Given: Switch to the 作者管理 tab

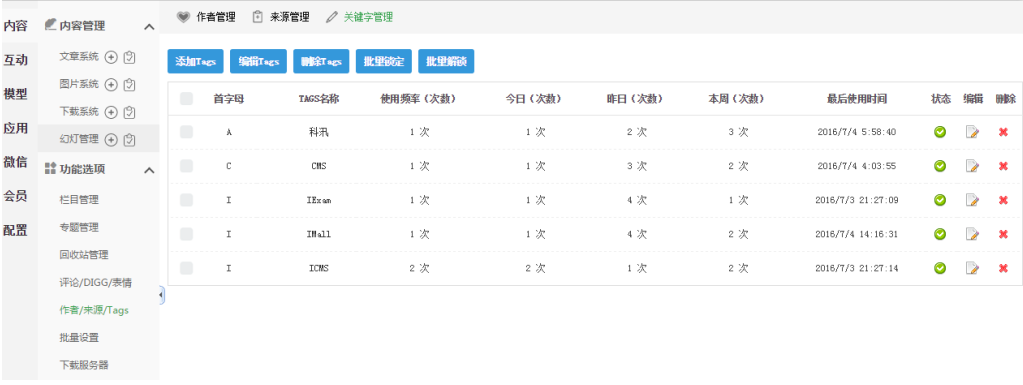Looking at the screenshot, I should [206, 18].
